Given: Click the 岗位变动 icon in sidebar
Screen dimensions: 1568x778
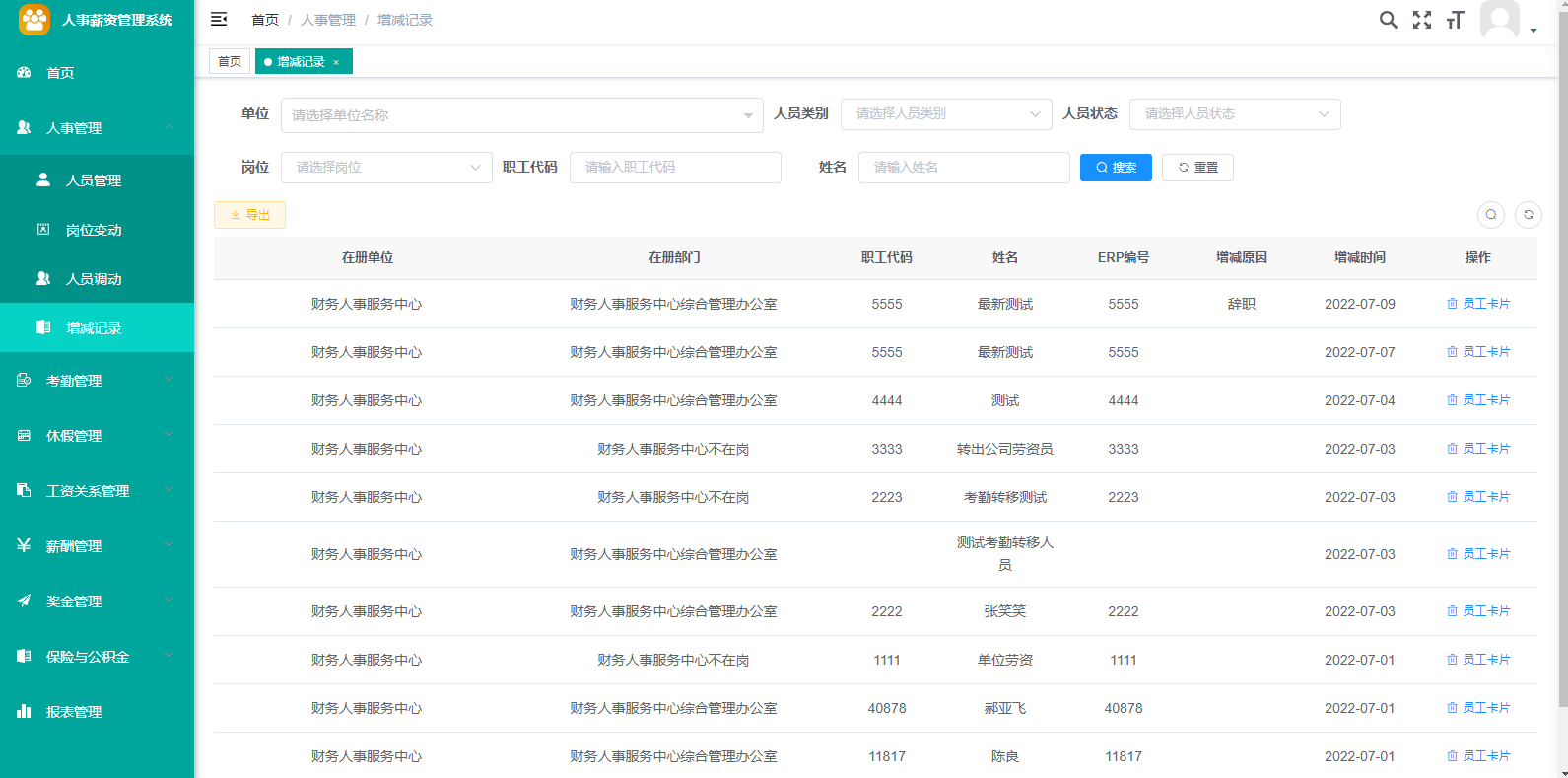Looking at the screenshot, I should 43,230.
